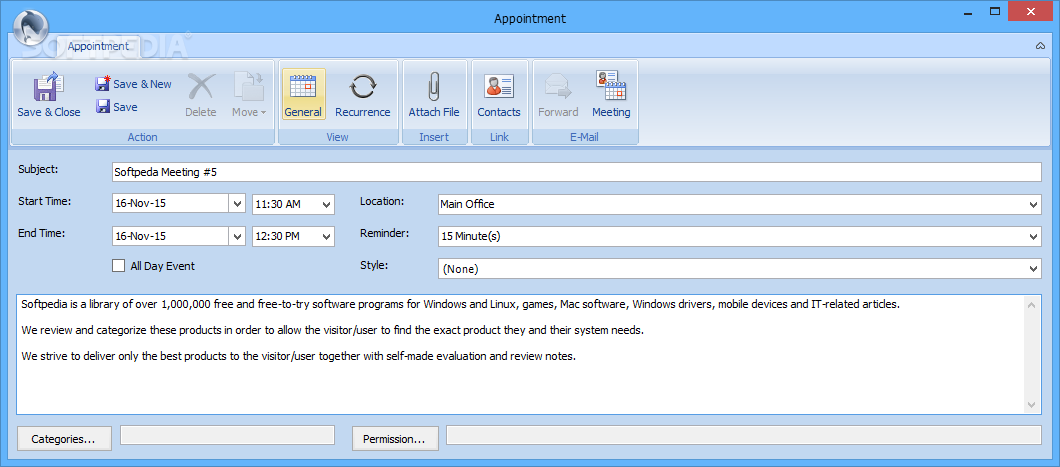Click the notes scrollbar up arrow
The width and height of the screenshot is (1060, 467).
point(1031,304)
